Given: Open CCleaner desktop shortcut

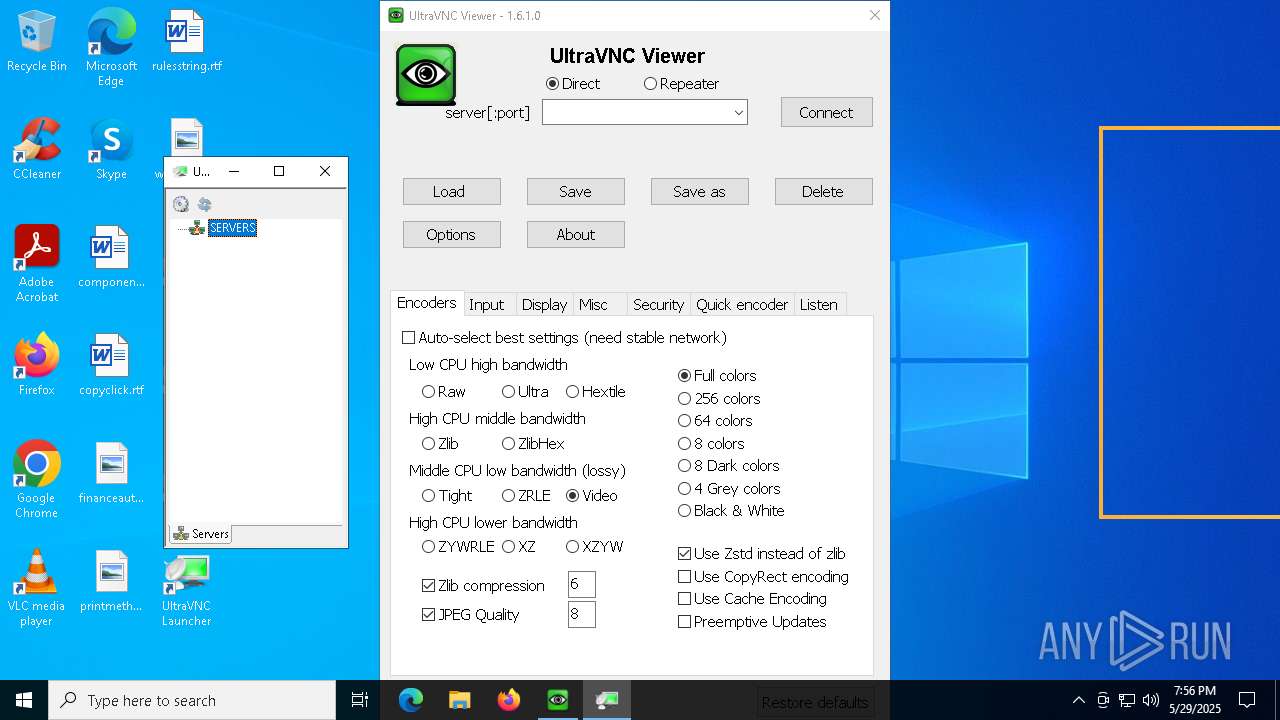Looking at the screenshot, I should pyautogui.click(x=37, y=150).
